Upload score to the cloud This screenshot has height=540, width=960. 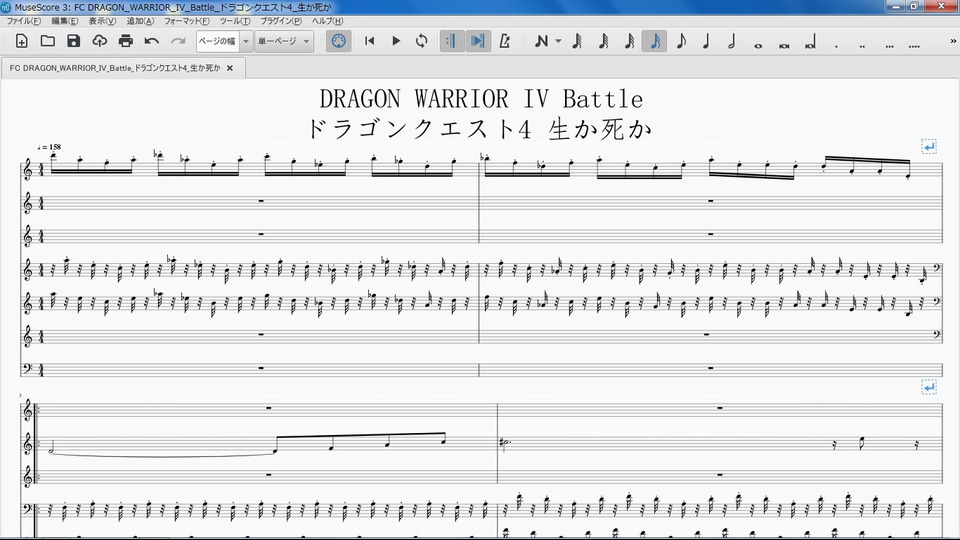99,41
